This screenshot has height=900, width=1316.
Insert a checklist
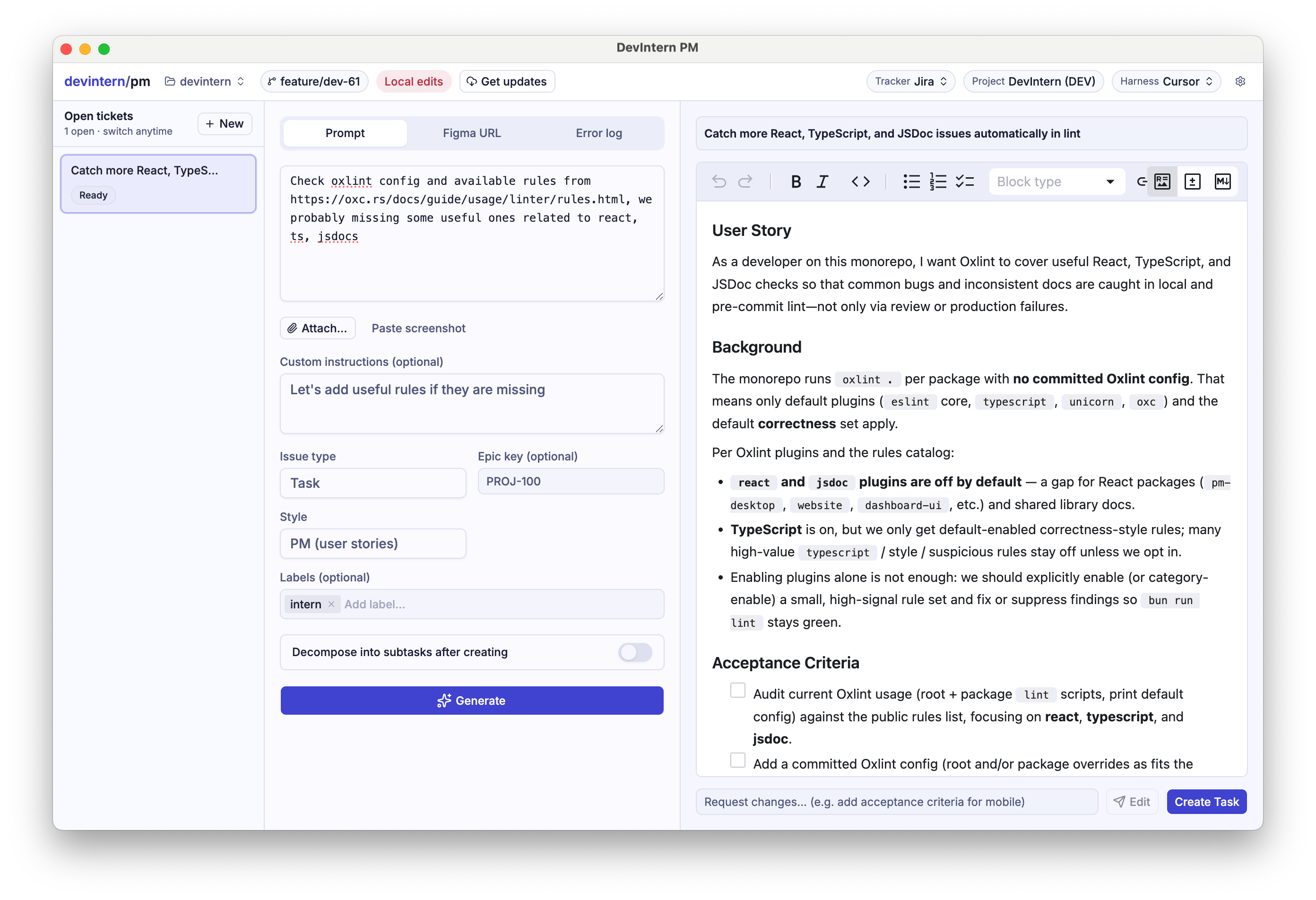tap(964, 181)
